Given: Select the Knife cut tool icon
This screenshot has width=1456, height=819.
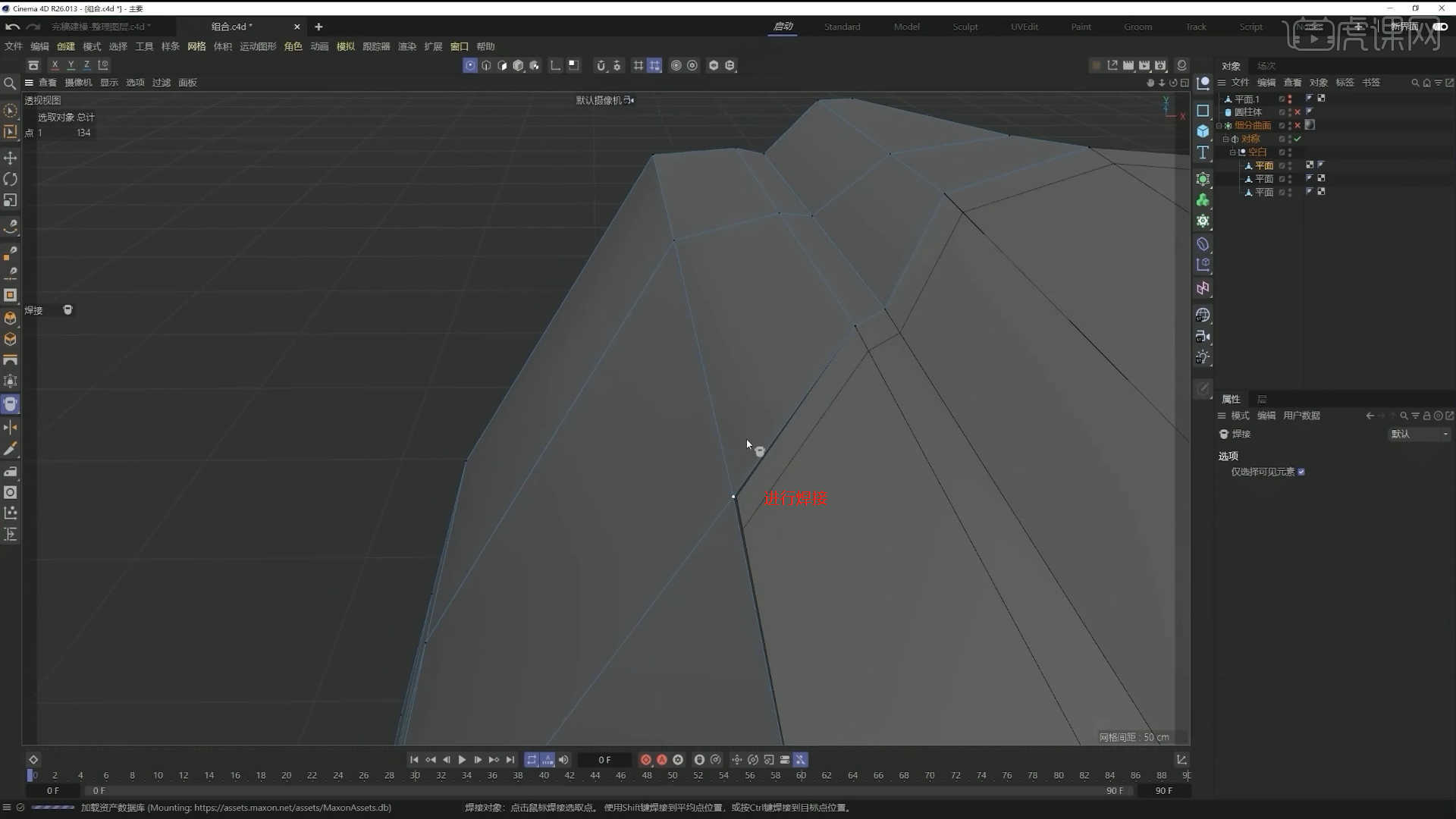Looking at the screenshot, I should (x=11, y=450).
